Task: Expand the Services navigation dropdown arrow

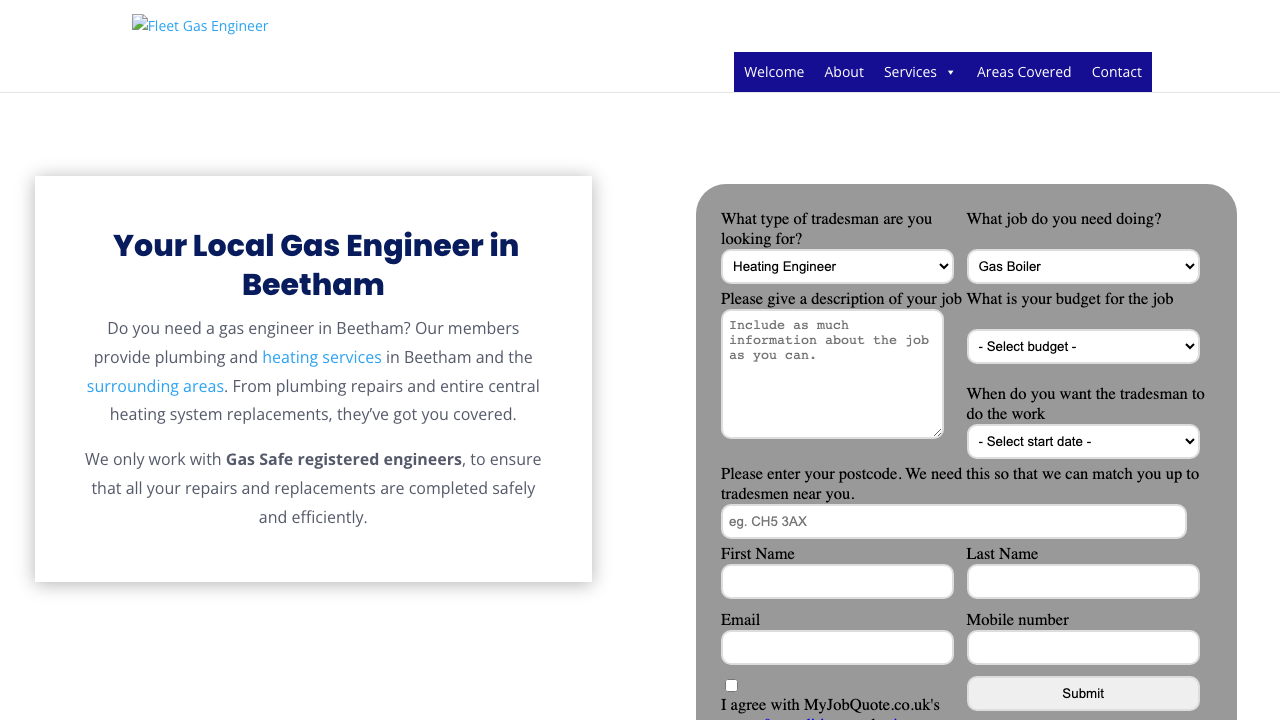Action: tap(950, 71)
